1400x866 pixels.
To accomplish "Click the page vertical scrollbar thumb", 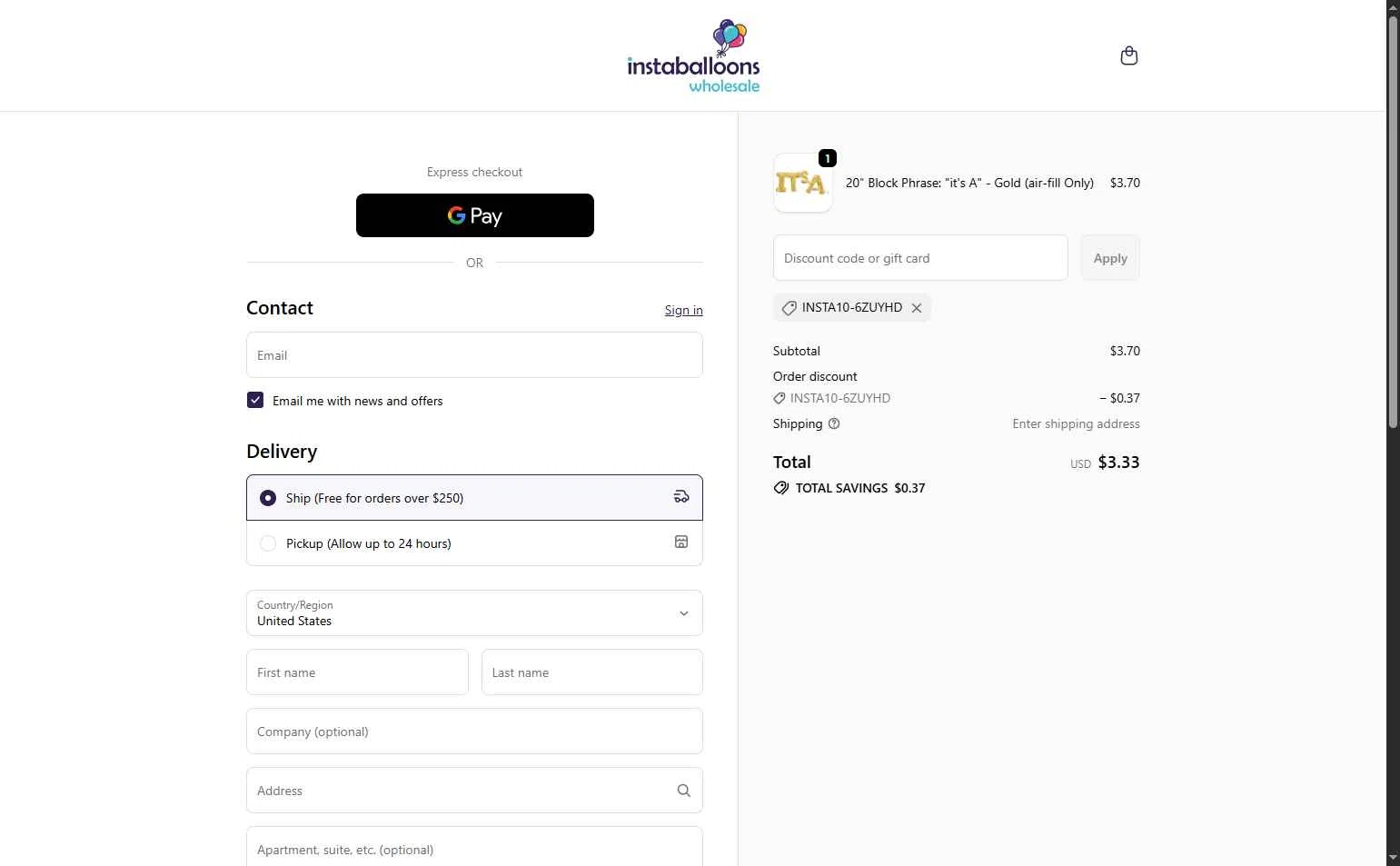I will coord(1393,221).
